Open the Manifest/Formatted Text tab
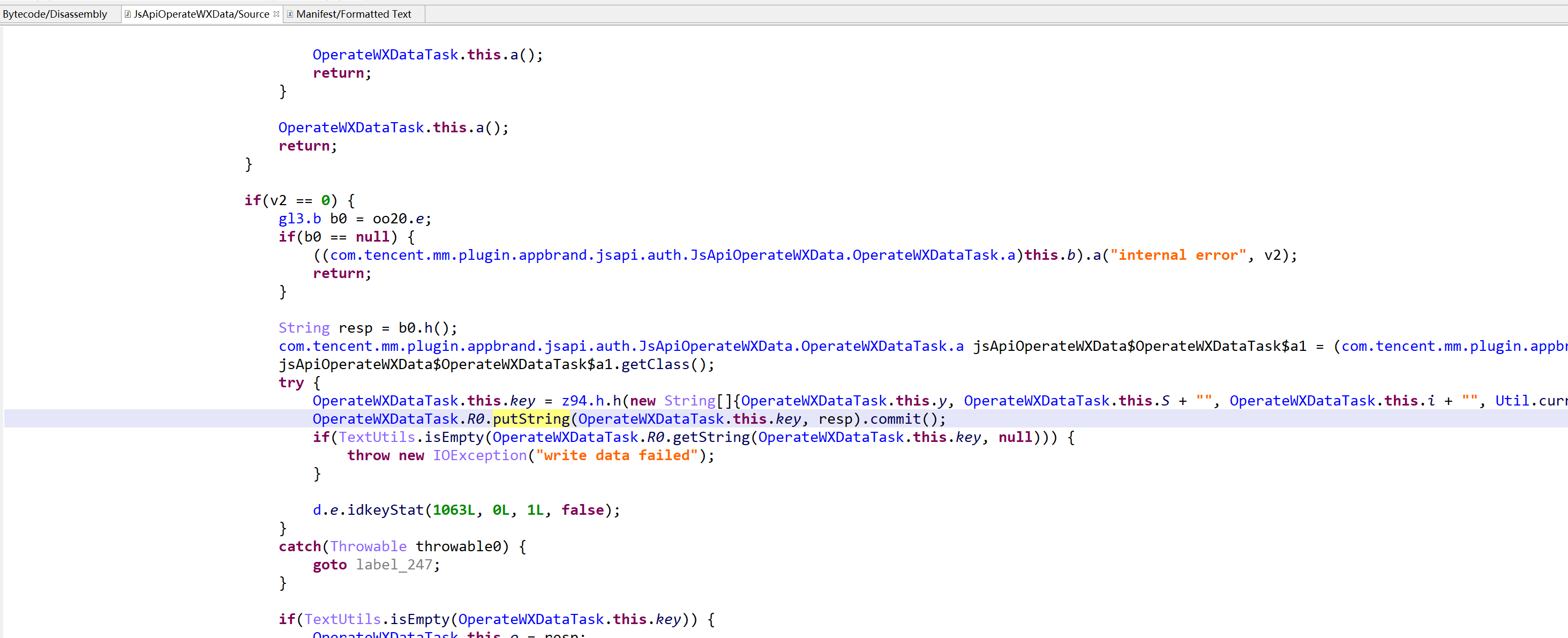Image resolution: width=1568 pixels, height=638 pixels. [x=353, y=14]
